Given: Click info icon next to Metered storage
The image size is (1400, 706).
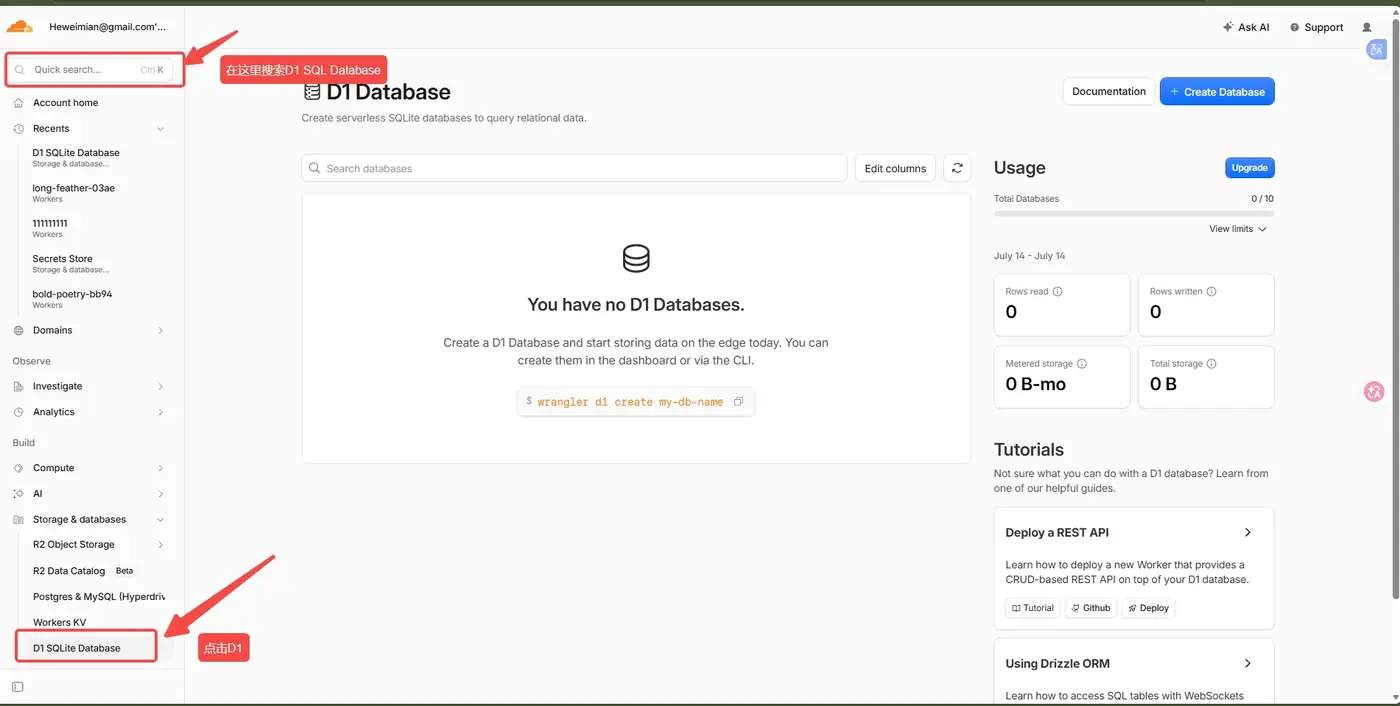Looking at the screenshot, I should pos(1082,364).
